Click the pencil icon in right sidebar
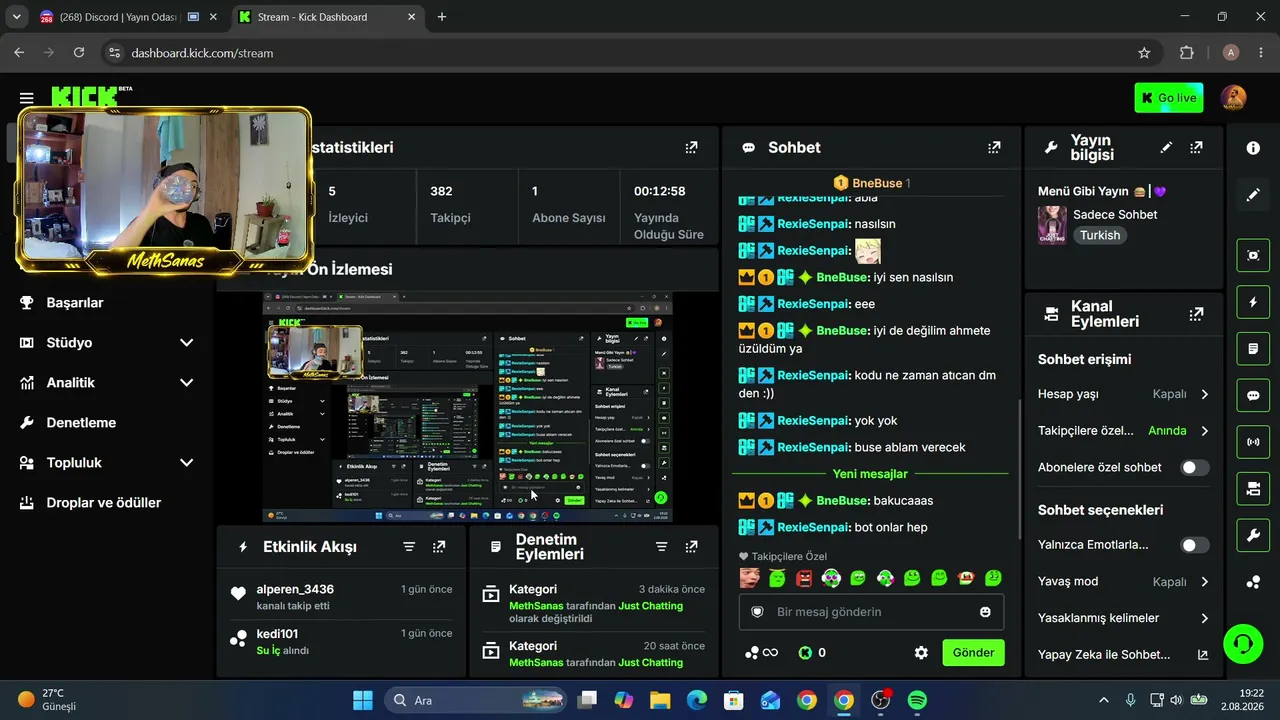 (1253, 195)
